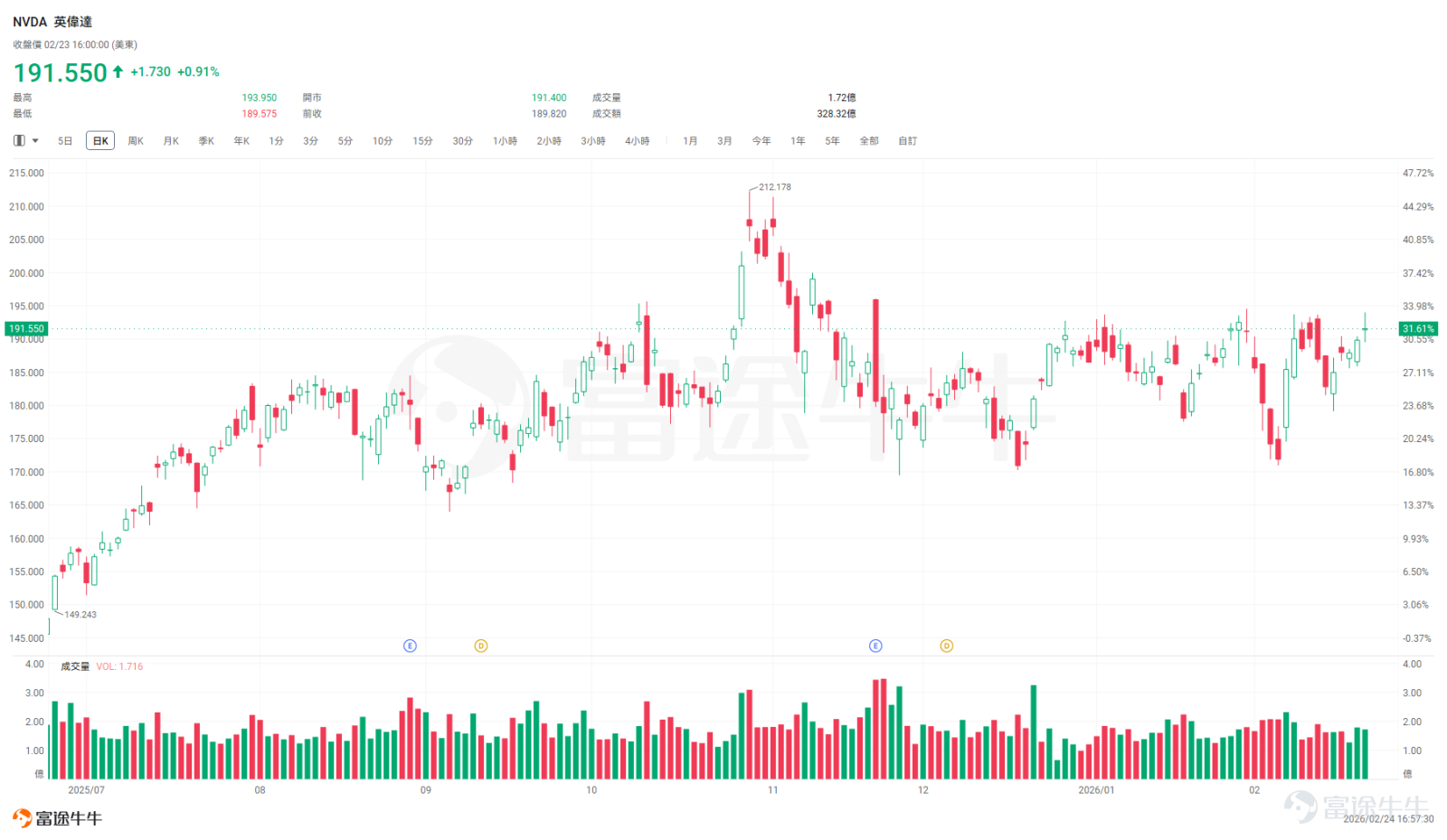
Task: Pick the 3小時 interval
Action: pyautogui.click(x=593, y=141)
